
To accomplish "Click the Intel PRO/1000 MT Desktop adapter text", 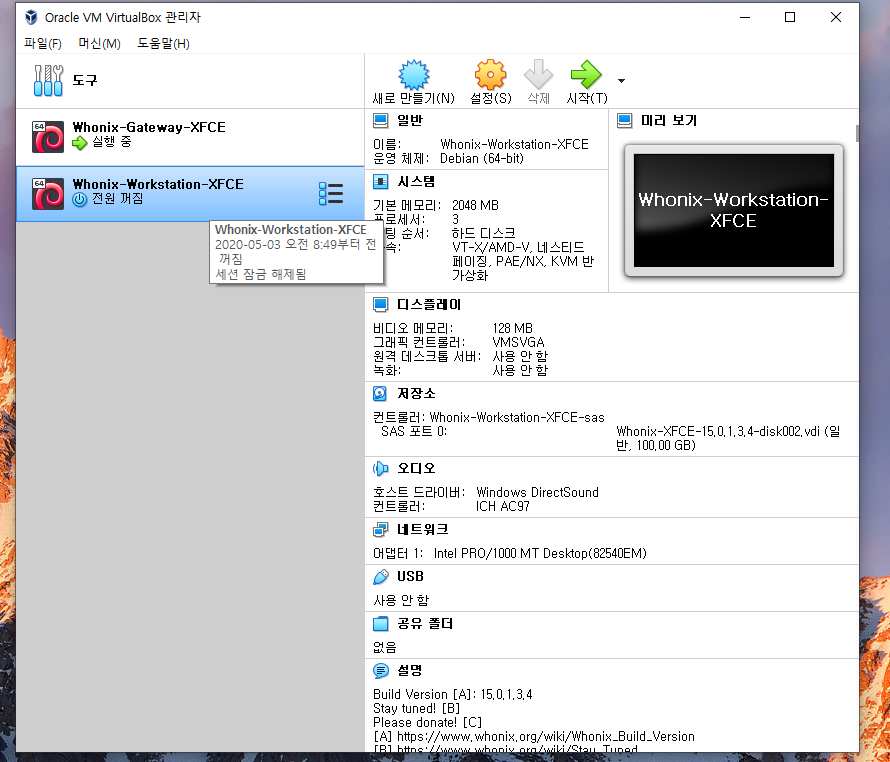I will click(x=540, y=553).
